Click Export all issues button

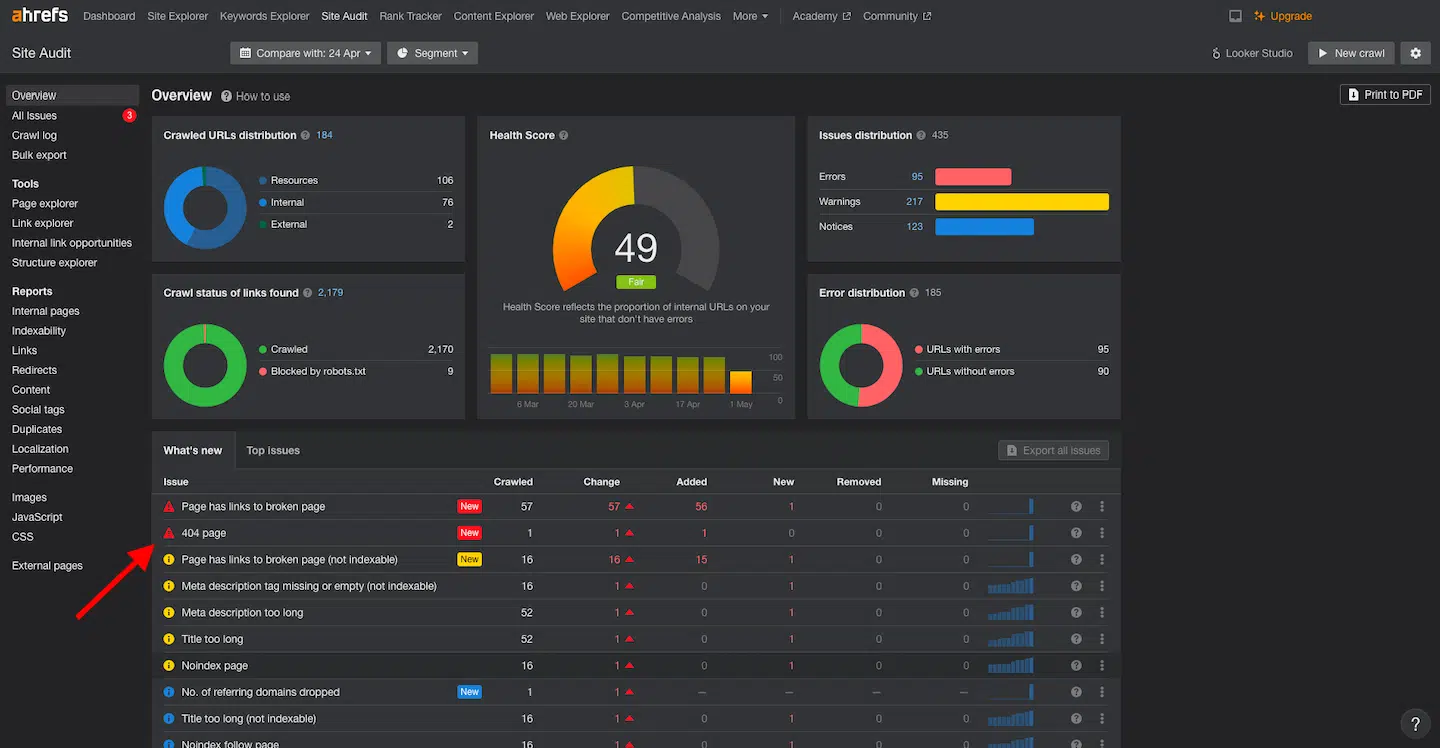coord(1053,450)
